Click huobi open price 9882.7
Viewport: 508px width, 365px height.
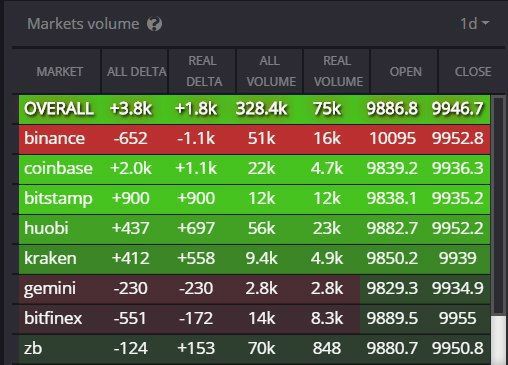[x=392, y=228]
